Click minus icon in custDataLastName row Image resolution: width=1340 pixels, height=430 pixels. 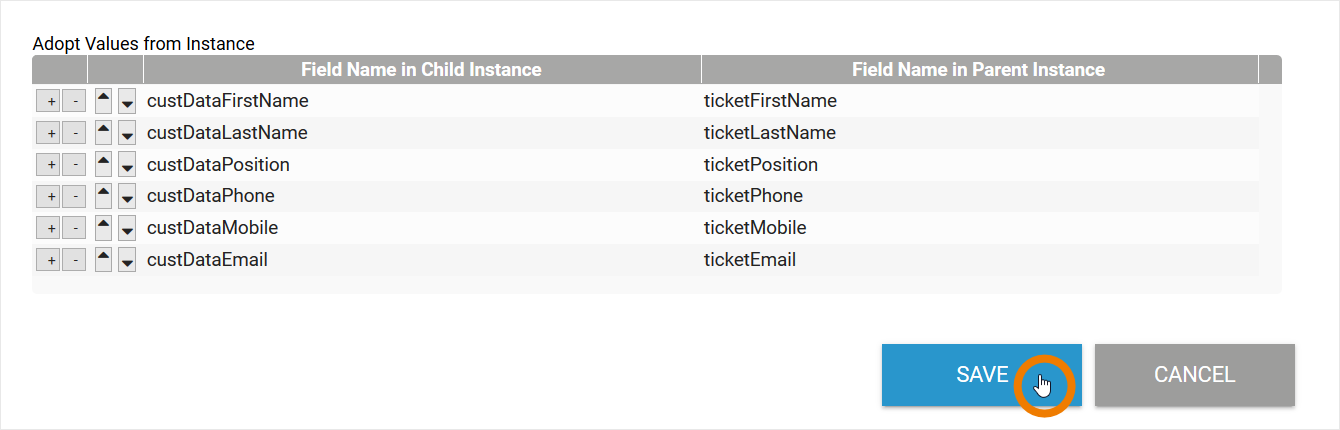tap(74, 133)
